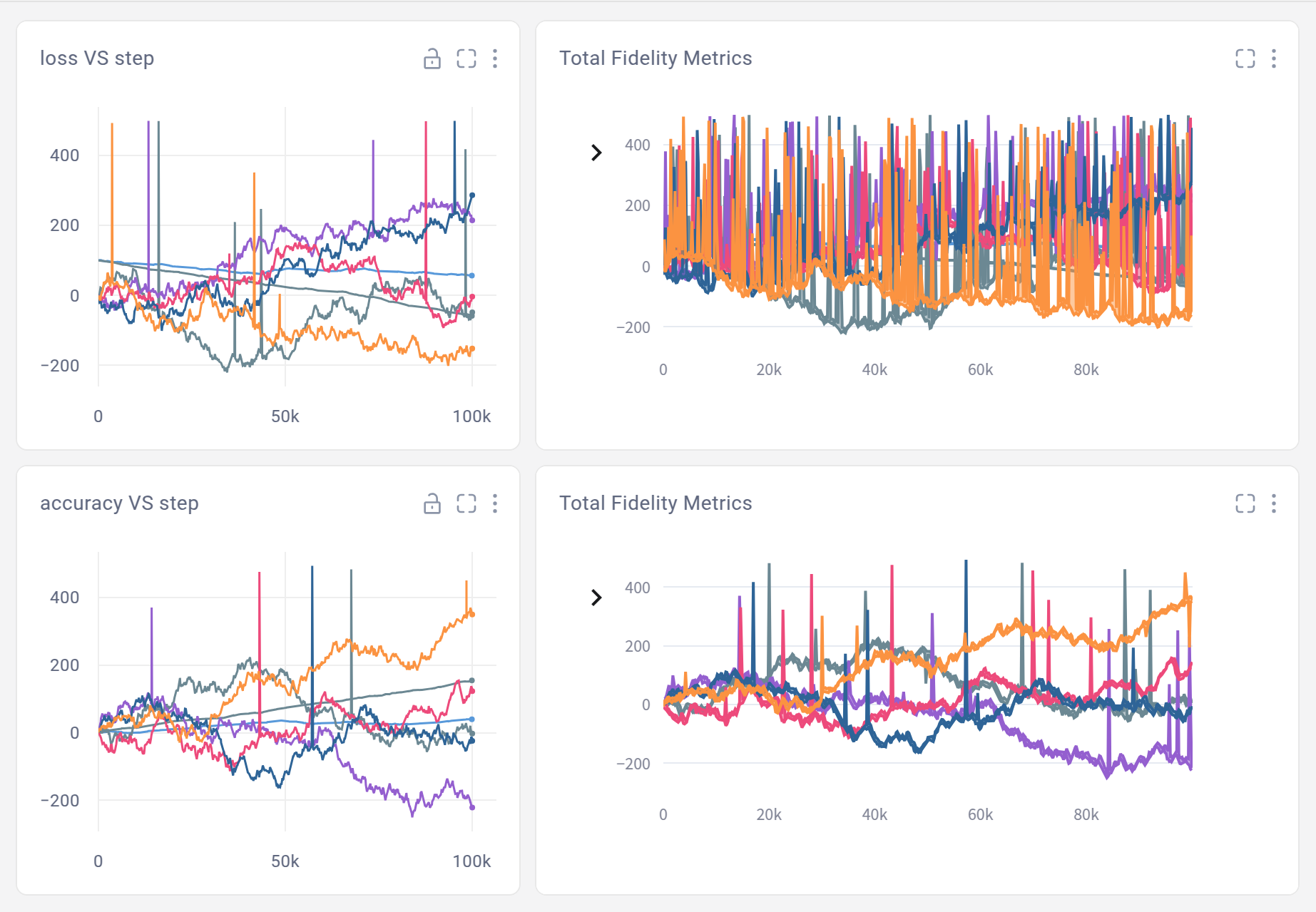This screenshot has width=1316, height=912.
Task: Maximize the top Total Fidelity Metrics chart
Action: point(1245,59)
